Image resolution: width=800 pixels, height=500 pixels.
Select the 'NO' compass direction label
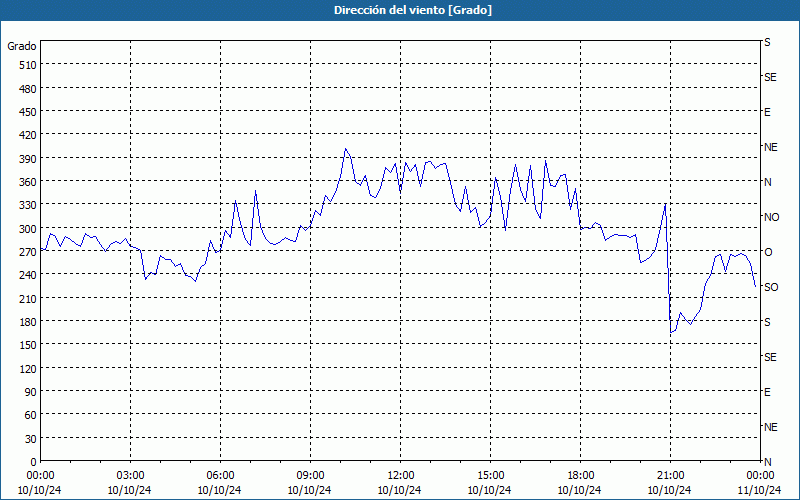[771, 217]
